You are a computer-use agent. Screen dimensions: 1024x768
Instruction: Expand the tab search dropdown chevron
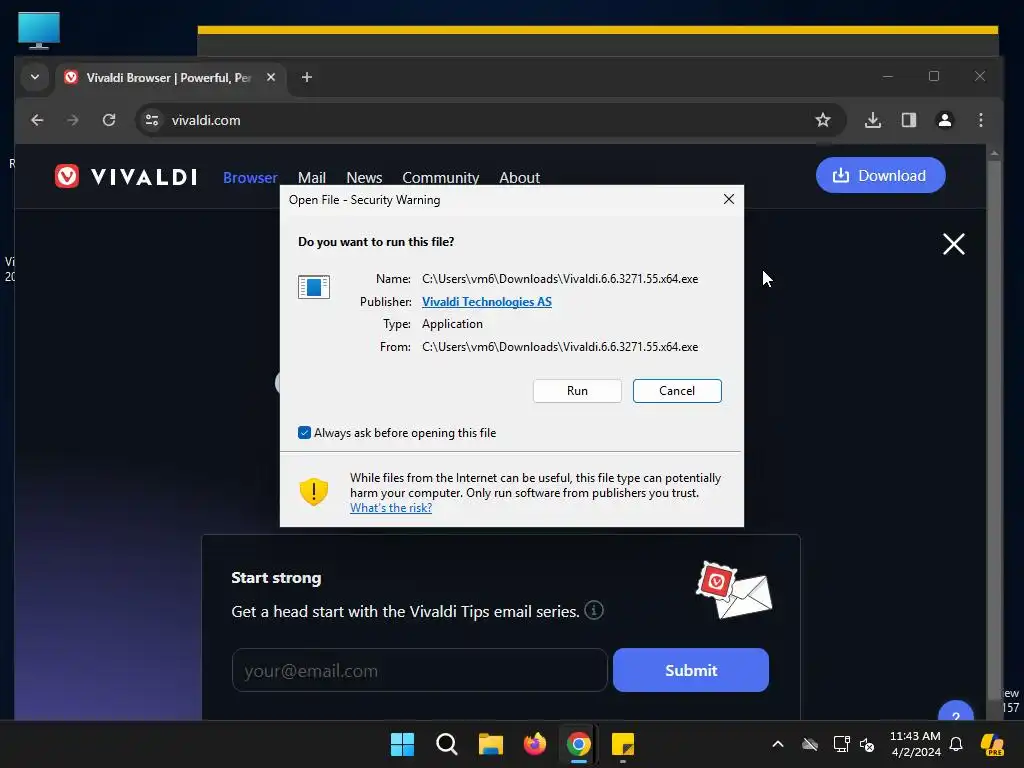[x=35, y=77]
